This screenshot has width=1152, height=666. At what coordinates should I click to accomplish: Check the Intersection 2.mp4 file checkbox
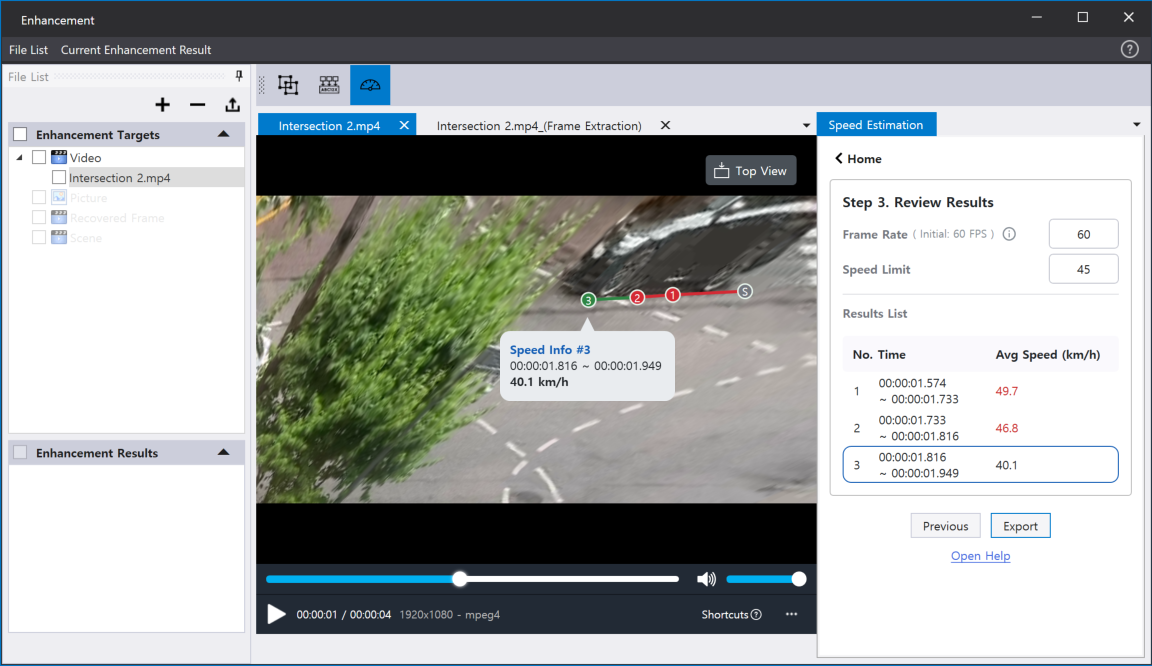pos(59,178)
